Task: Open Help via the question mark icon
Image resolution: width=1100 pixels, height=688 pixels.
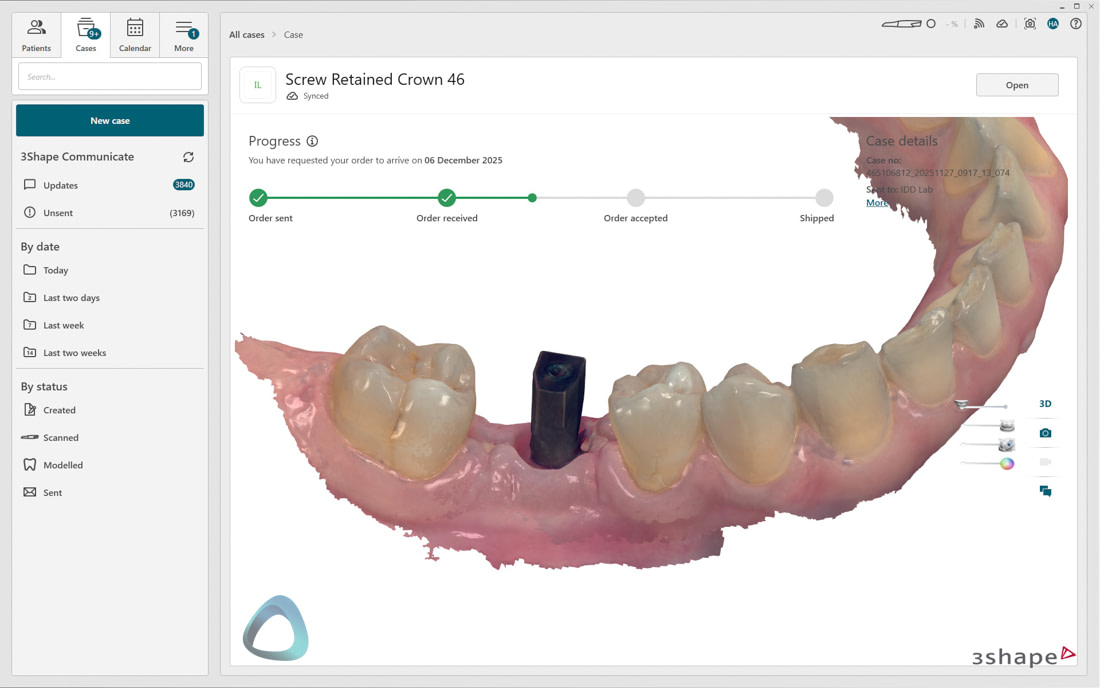Action: coord(1075,23)
